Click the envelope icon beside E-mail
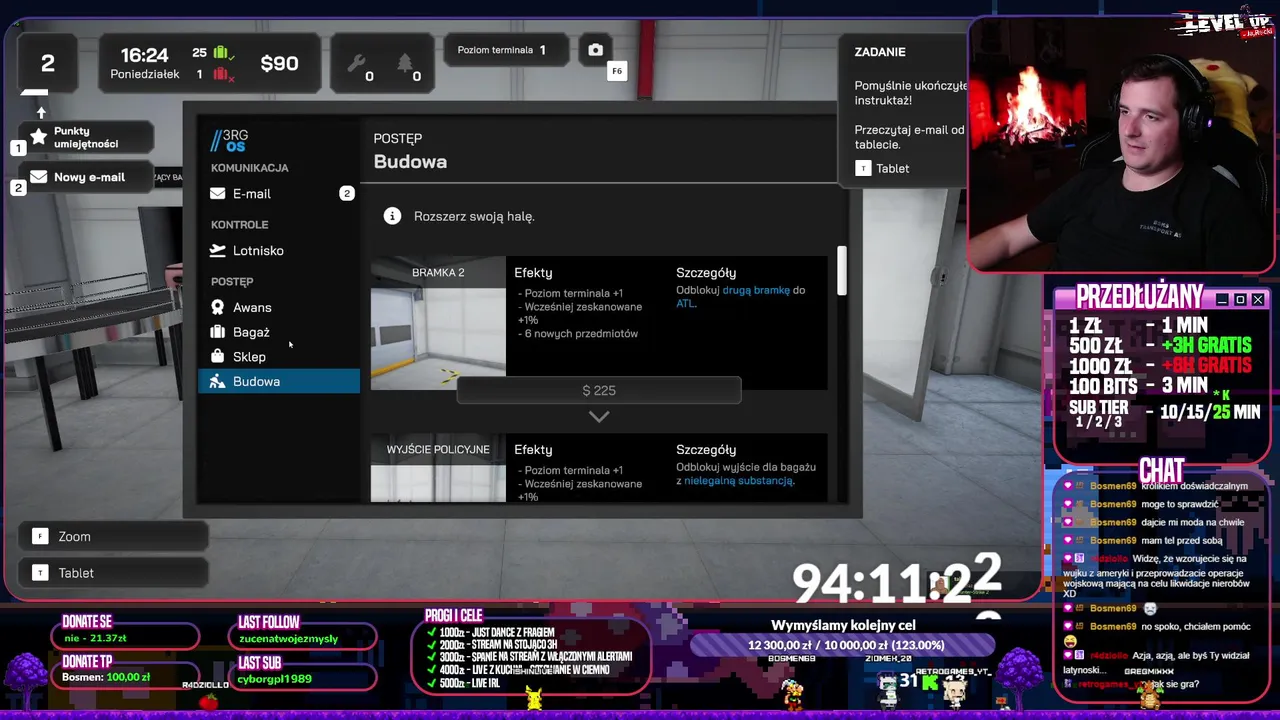The image size is (1280, 720). [218, 193]
